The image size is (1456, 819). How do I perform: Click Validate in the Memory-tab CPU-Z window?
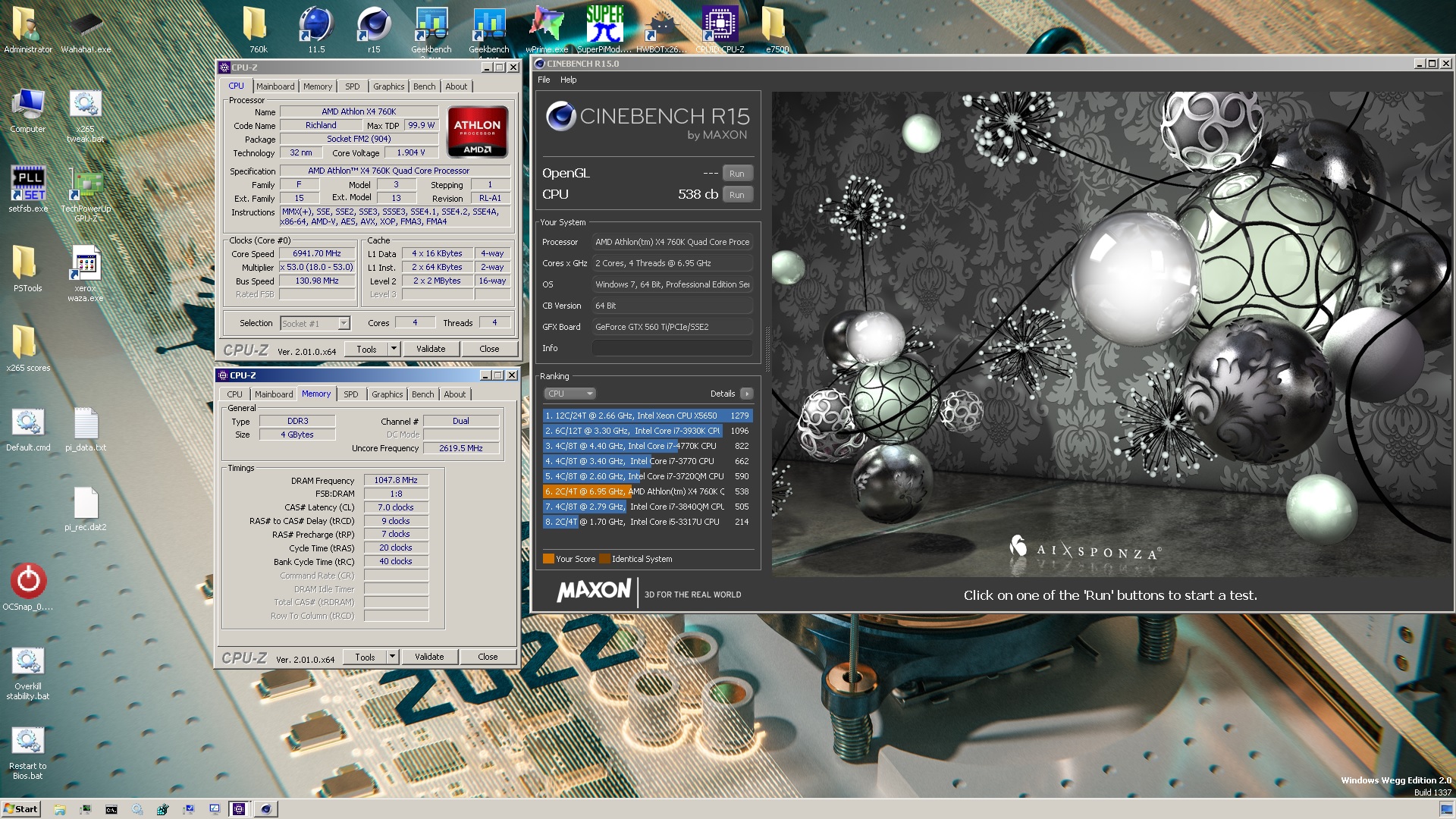(x=429, y=657)
